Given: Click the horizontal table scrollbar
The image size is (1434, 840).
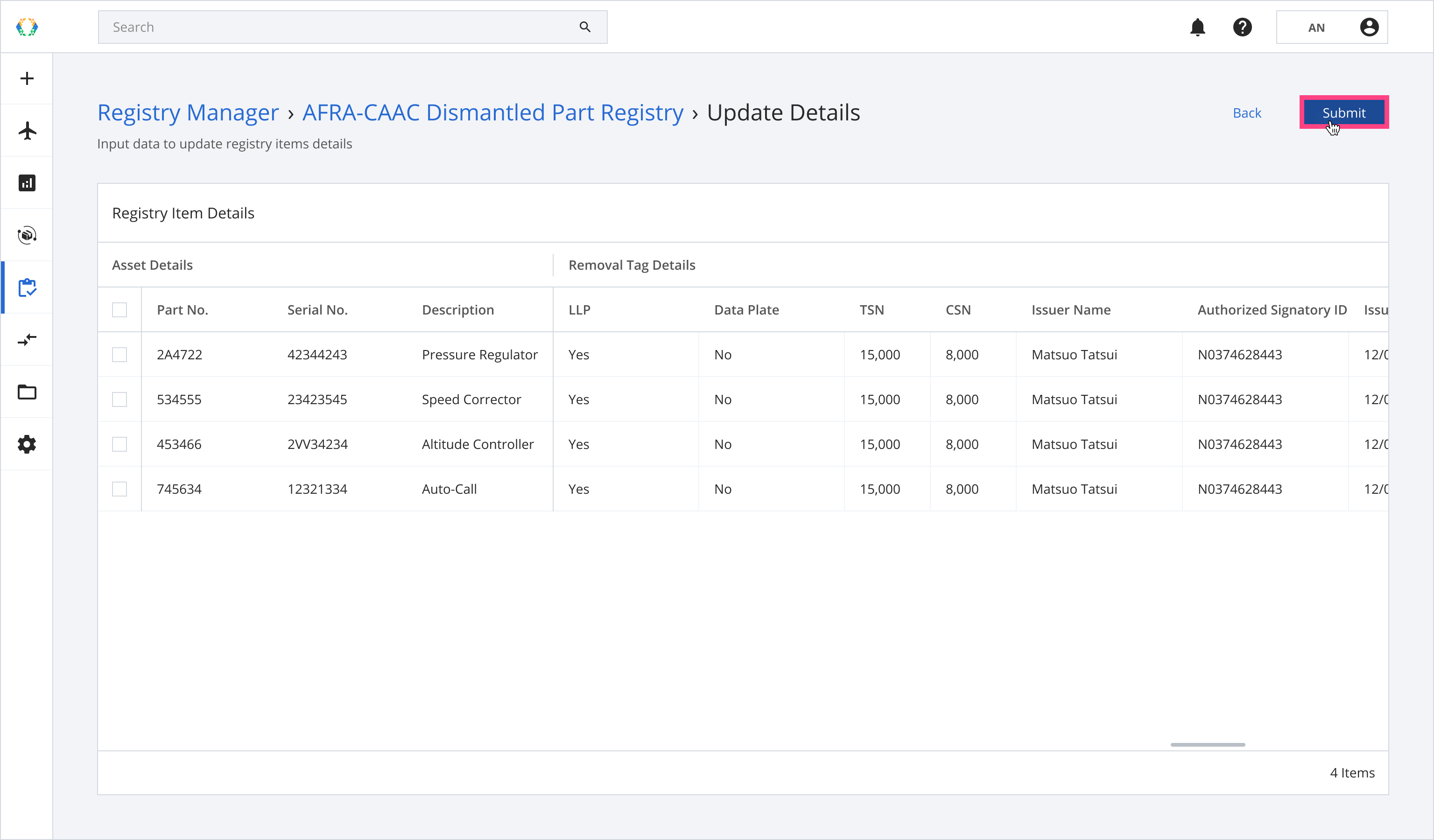Looking at the screenshot, I should coord(1208,744).
